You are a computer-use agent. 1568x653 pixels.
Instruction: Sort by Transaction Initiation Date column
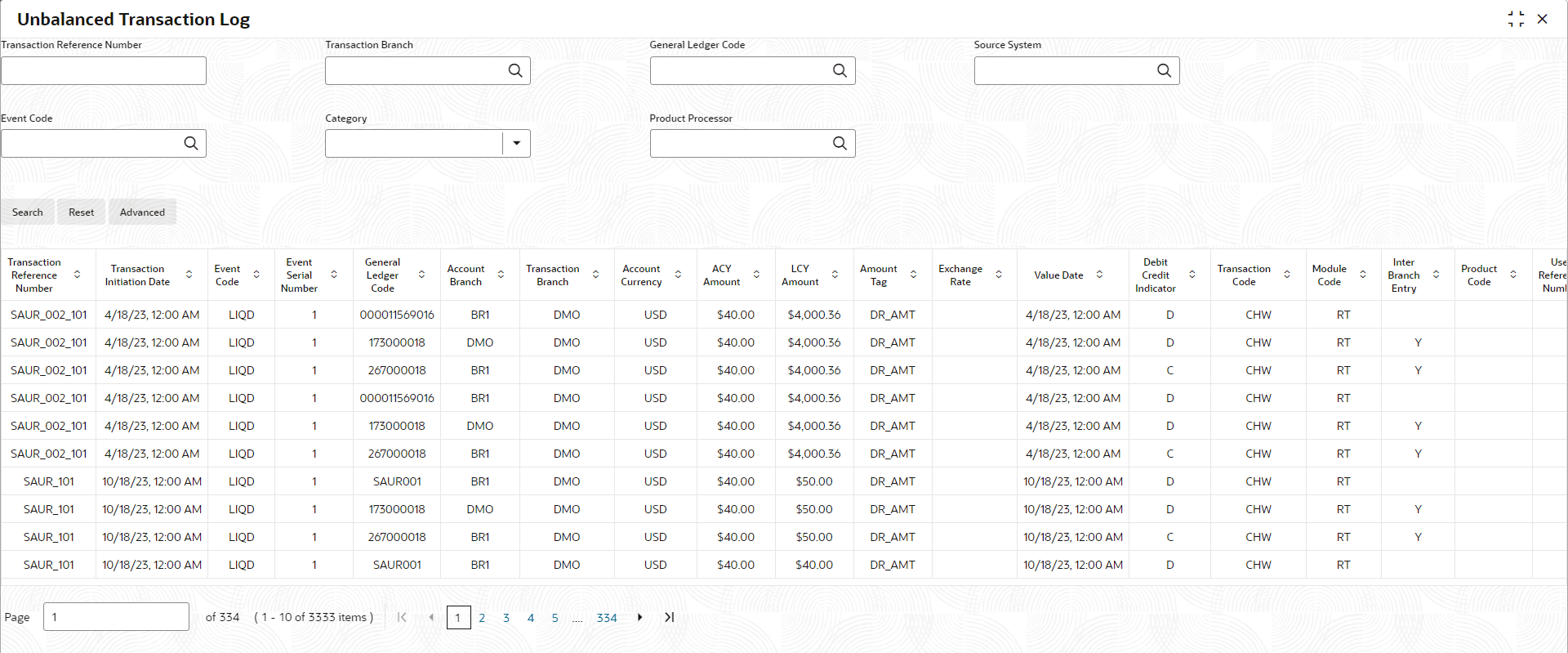pos(189,275)
